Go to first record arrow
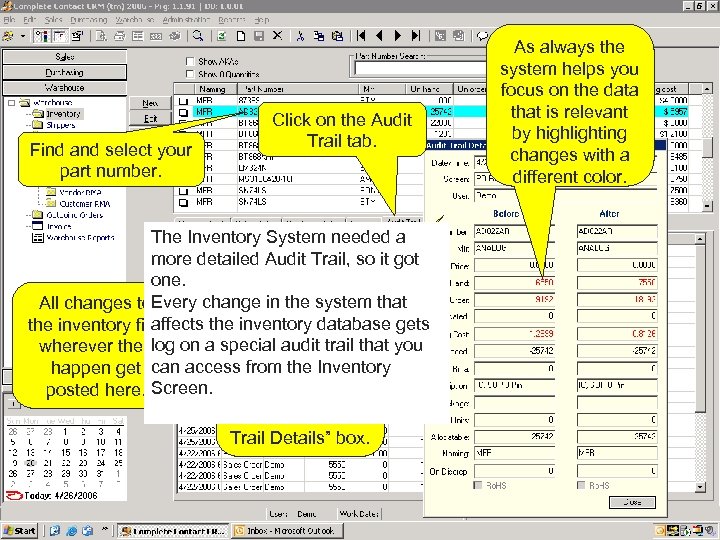This screenshot has width=720, height=540. 361,35
